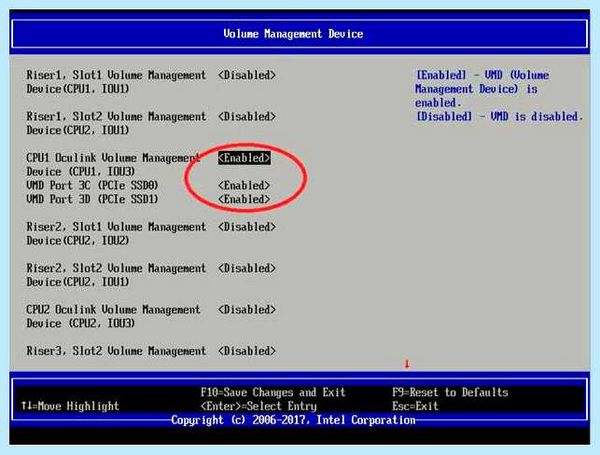Select Riser1 Slot2 CPU2 IOU1 Disabled value
600x455 pixels.
[247, 116]
